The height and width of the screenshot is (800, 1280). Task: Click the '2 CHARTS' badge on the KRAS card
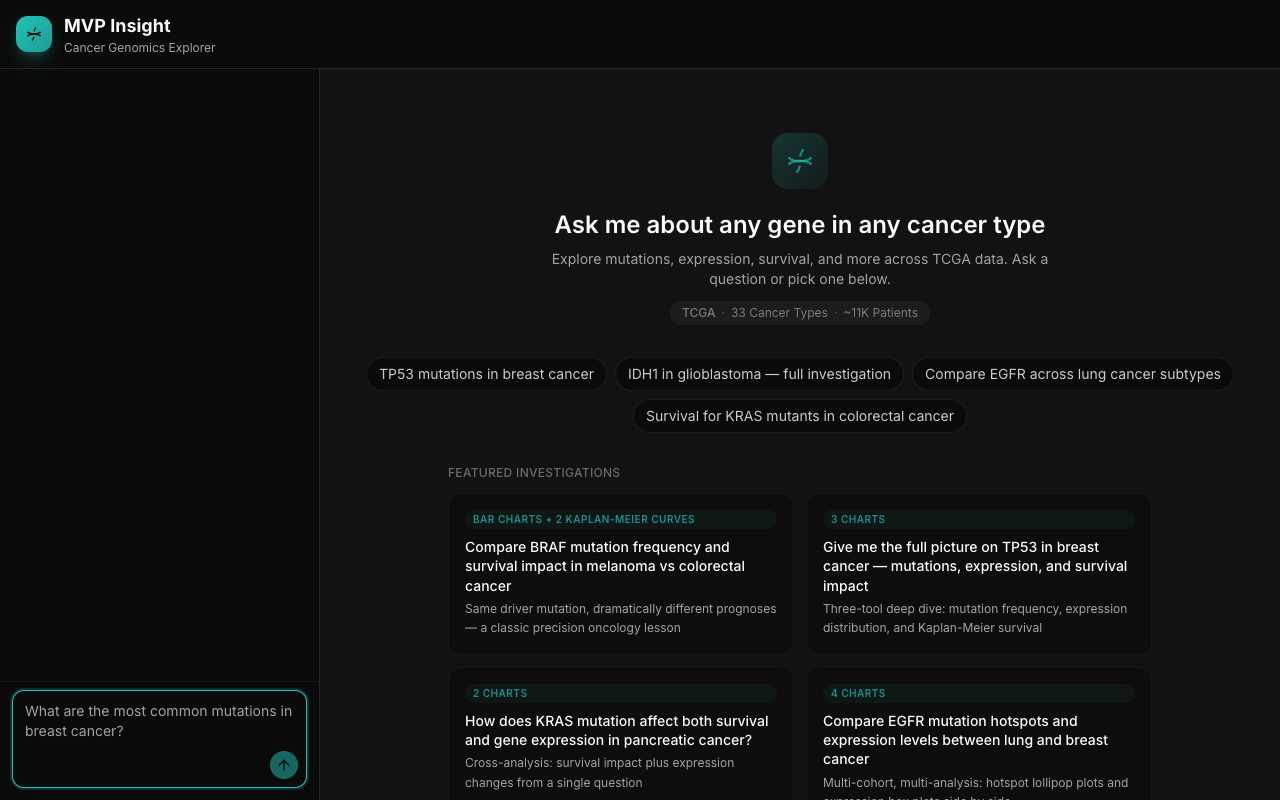[x=500, y=693]
